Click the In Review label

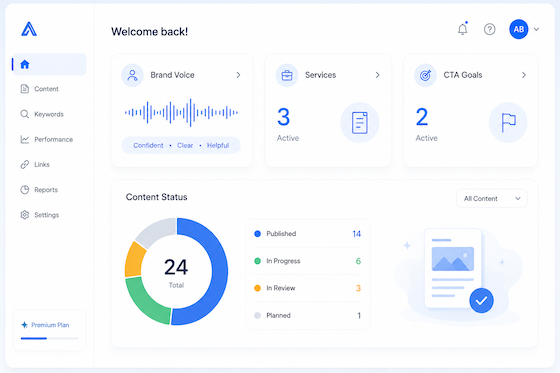click(x=281, y=288)
